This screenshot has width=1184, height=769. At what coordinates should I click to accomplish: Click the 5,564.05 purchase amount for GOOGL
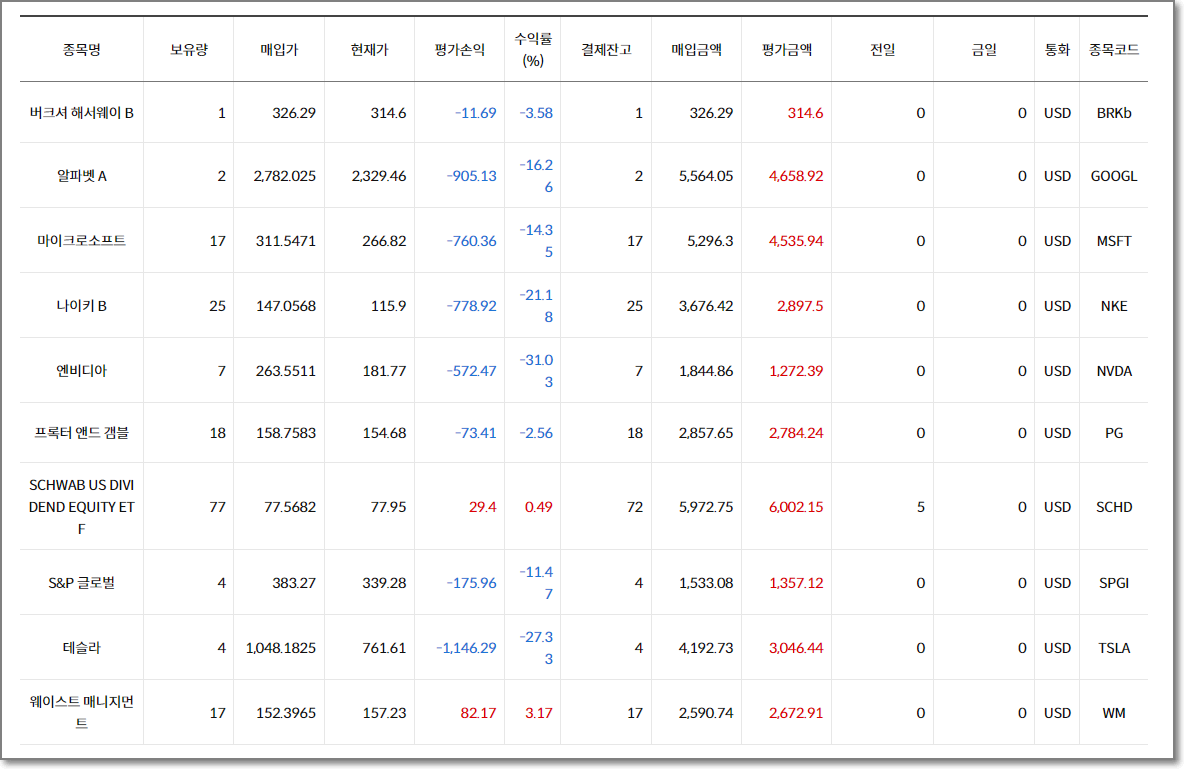coord(706,176)
